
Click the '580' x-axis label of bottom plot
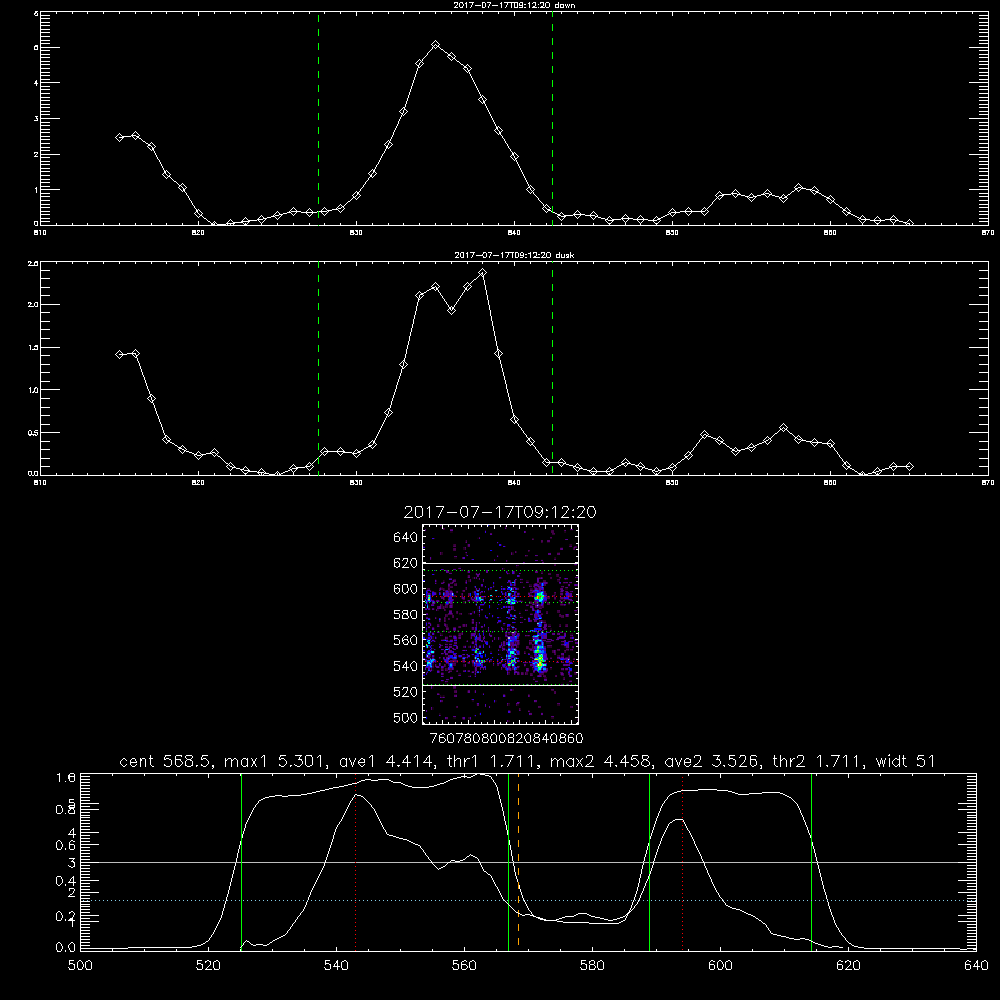592,966
